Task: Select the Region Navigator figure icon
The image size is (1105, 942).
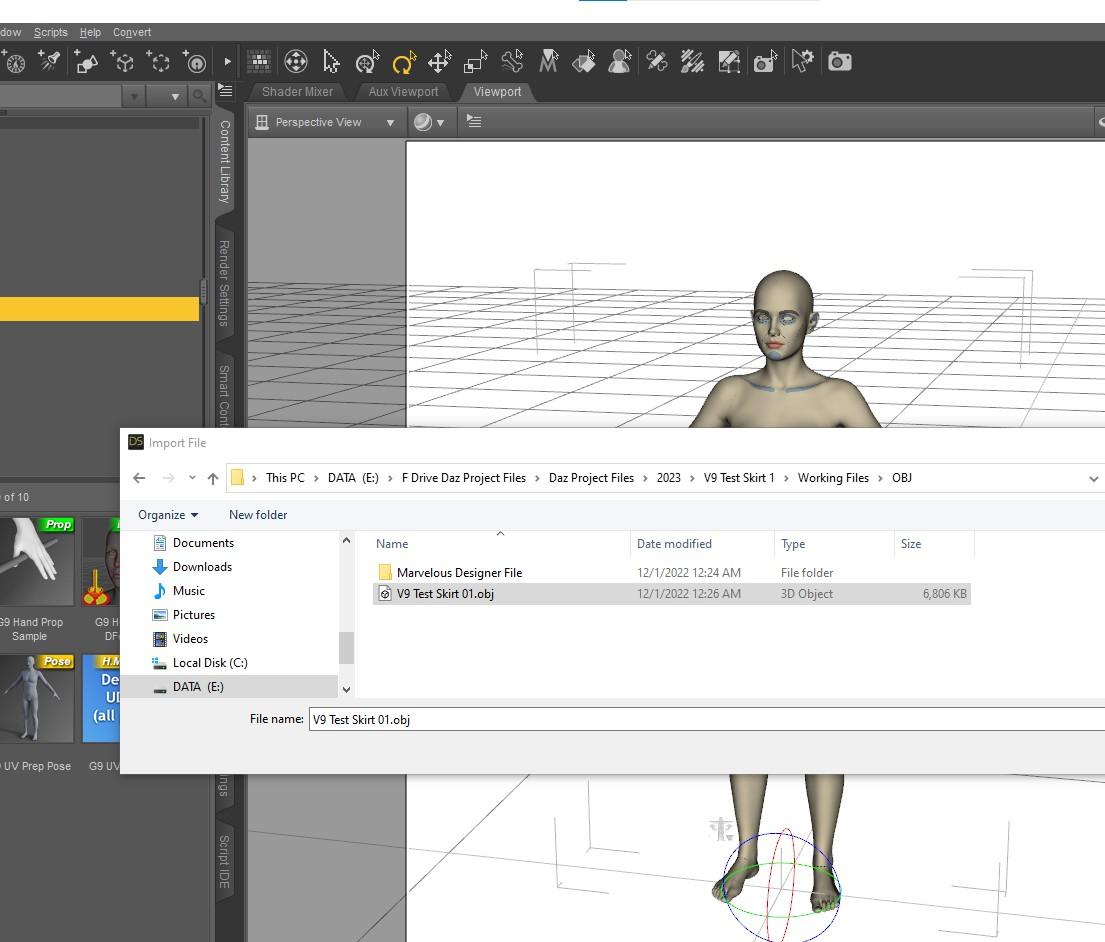Action: [620, 62]
